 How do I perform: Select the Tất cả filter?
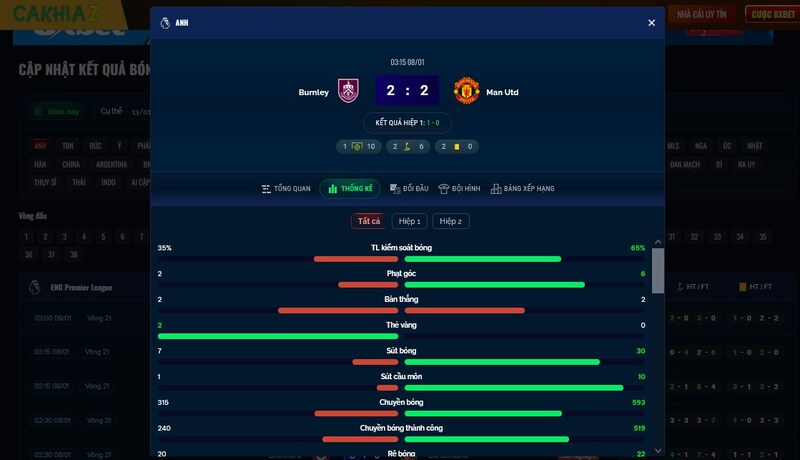coord(368,221)
